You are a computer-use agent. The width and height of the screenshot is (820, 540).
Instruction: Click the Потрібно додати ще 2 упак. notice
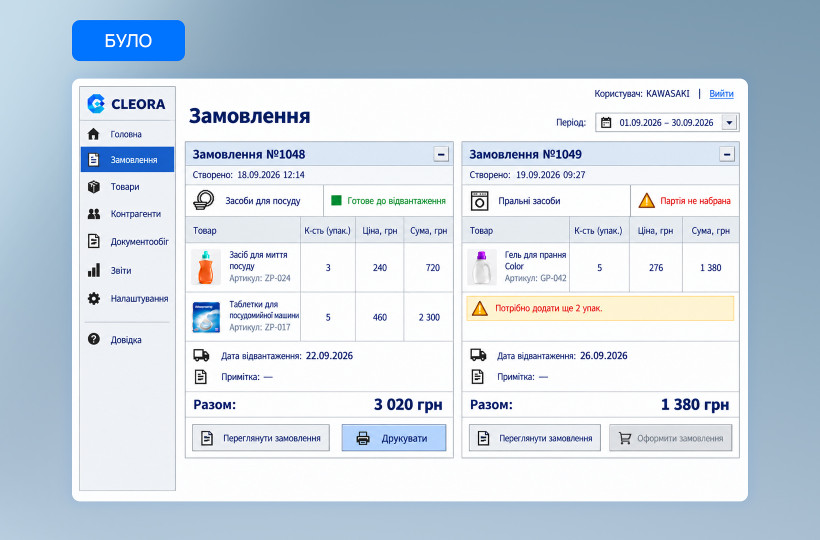600,308
